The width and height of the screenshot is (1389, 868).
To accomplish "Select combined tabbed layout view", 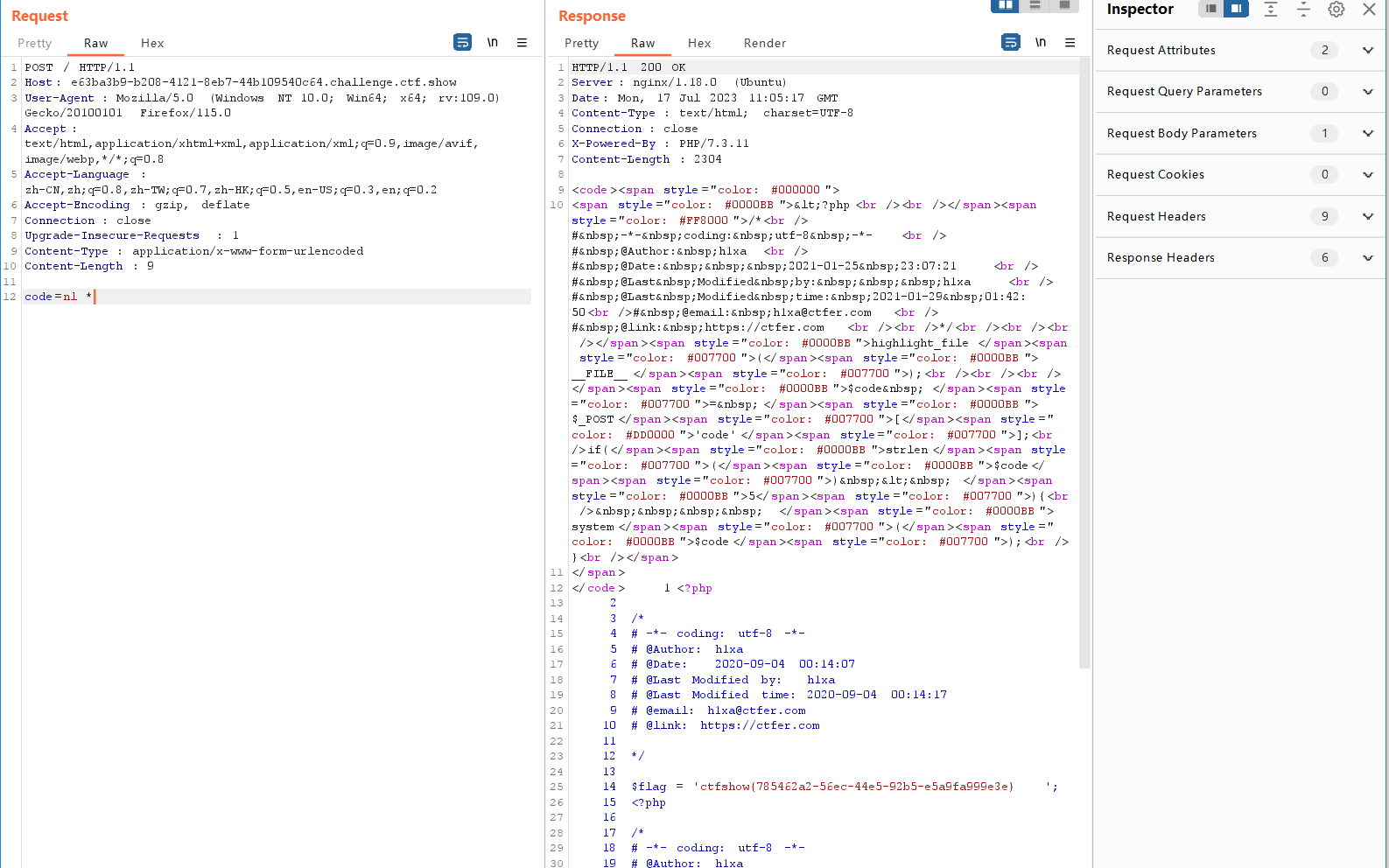I will [1064, 5].
